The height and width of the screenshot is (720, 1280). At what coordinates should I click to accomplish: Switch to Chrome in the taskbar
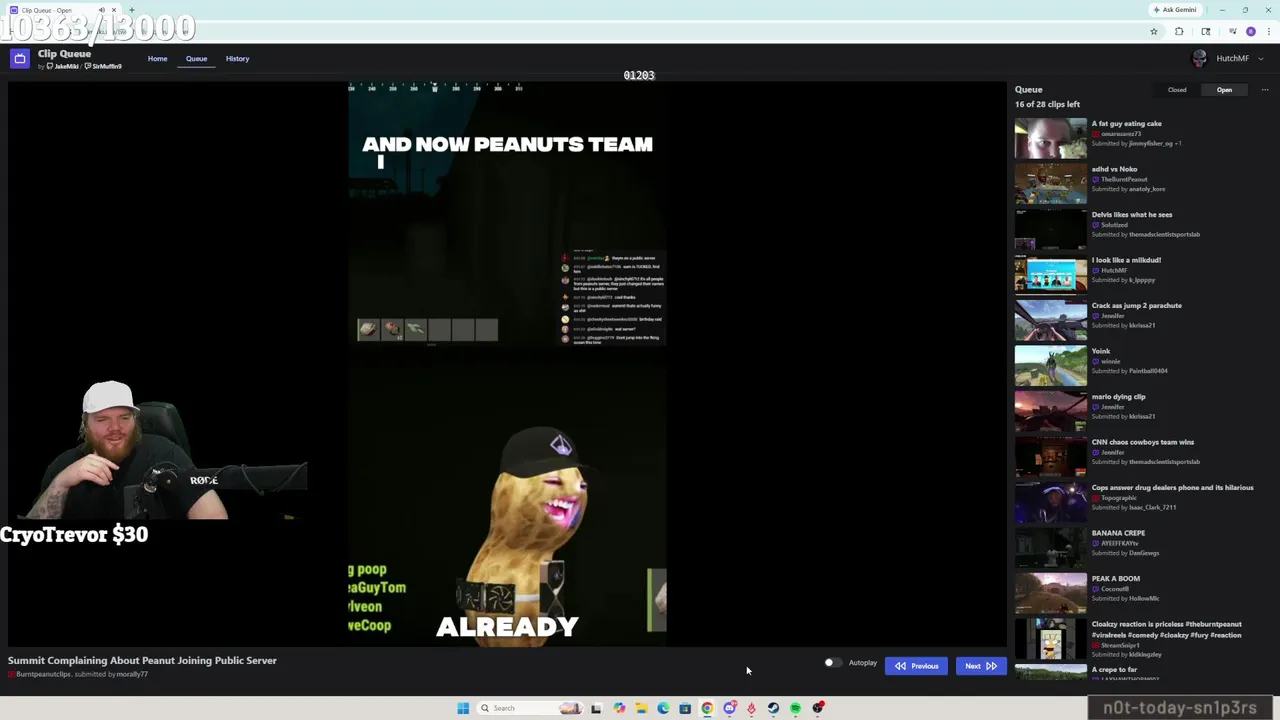click(x=707, y=708)
